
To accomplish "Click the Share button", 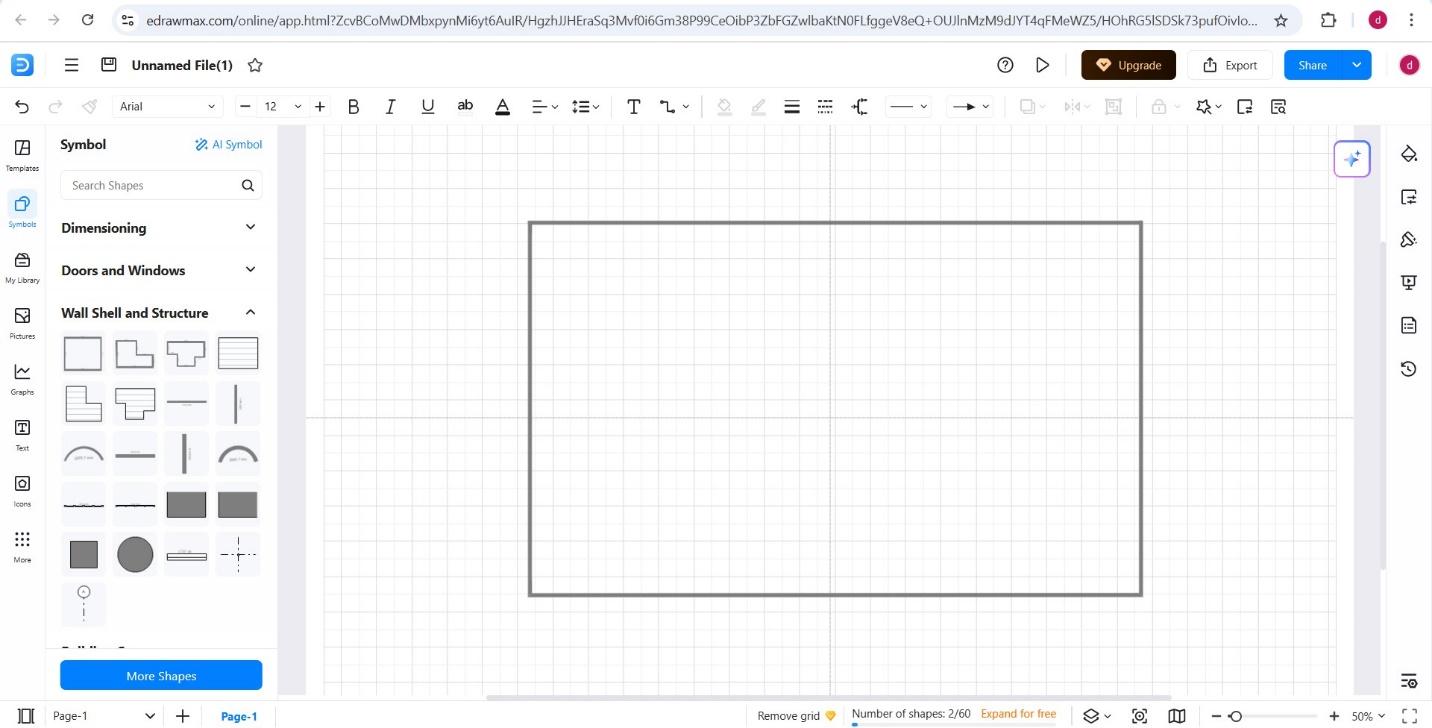I will [1312, 65].
